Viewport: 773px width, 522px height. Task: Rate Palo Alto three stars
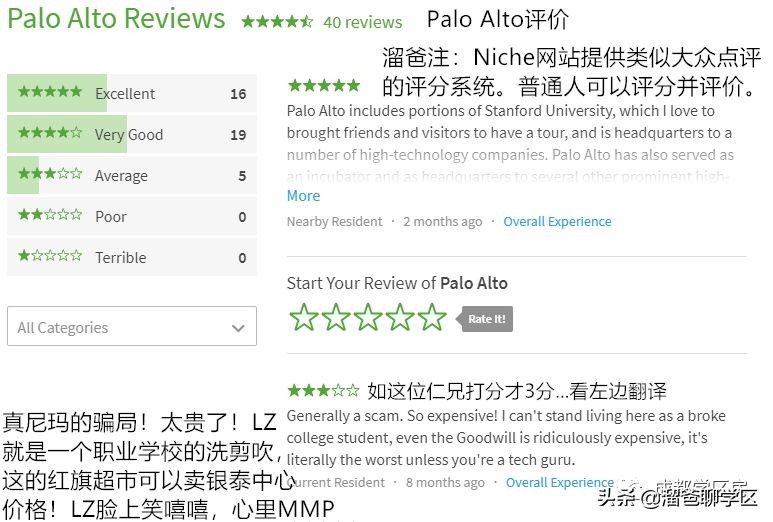tap(368, 317)
